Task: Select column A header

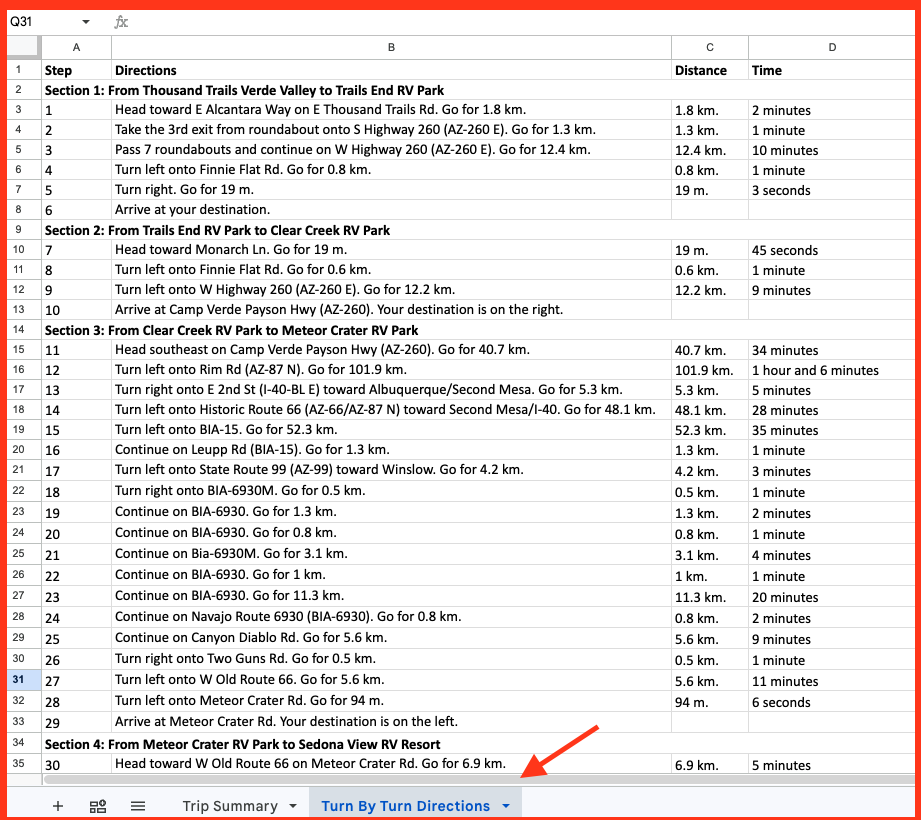Action: (x=76, y=47)
